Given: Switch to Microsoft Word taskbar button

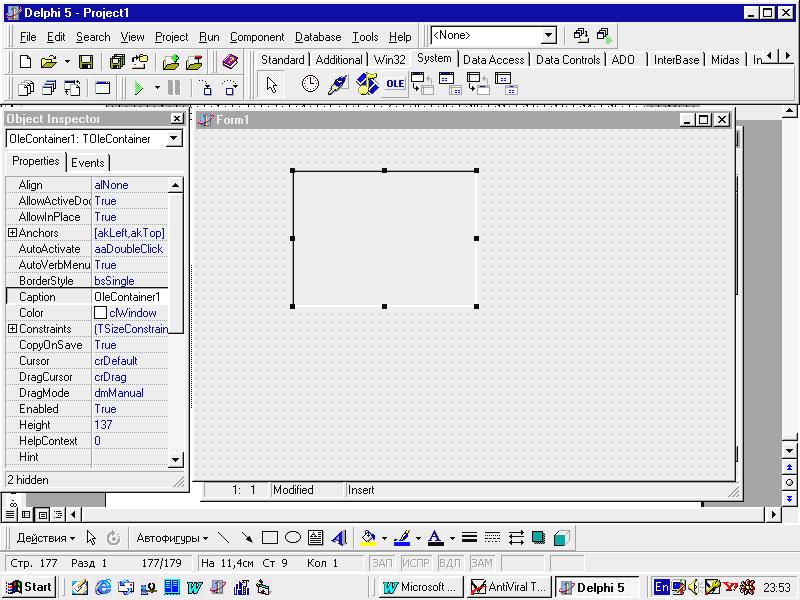Looking at the screenshot, I should (x=421, y=587).
